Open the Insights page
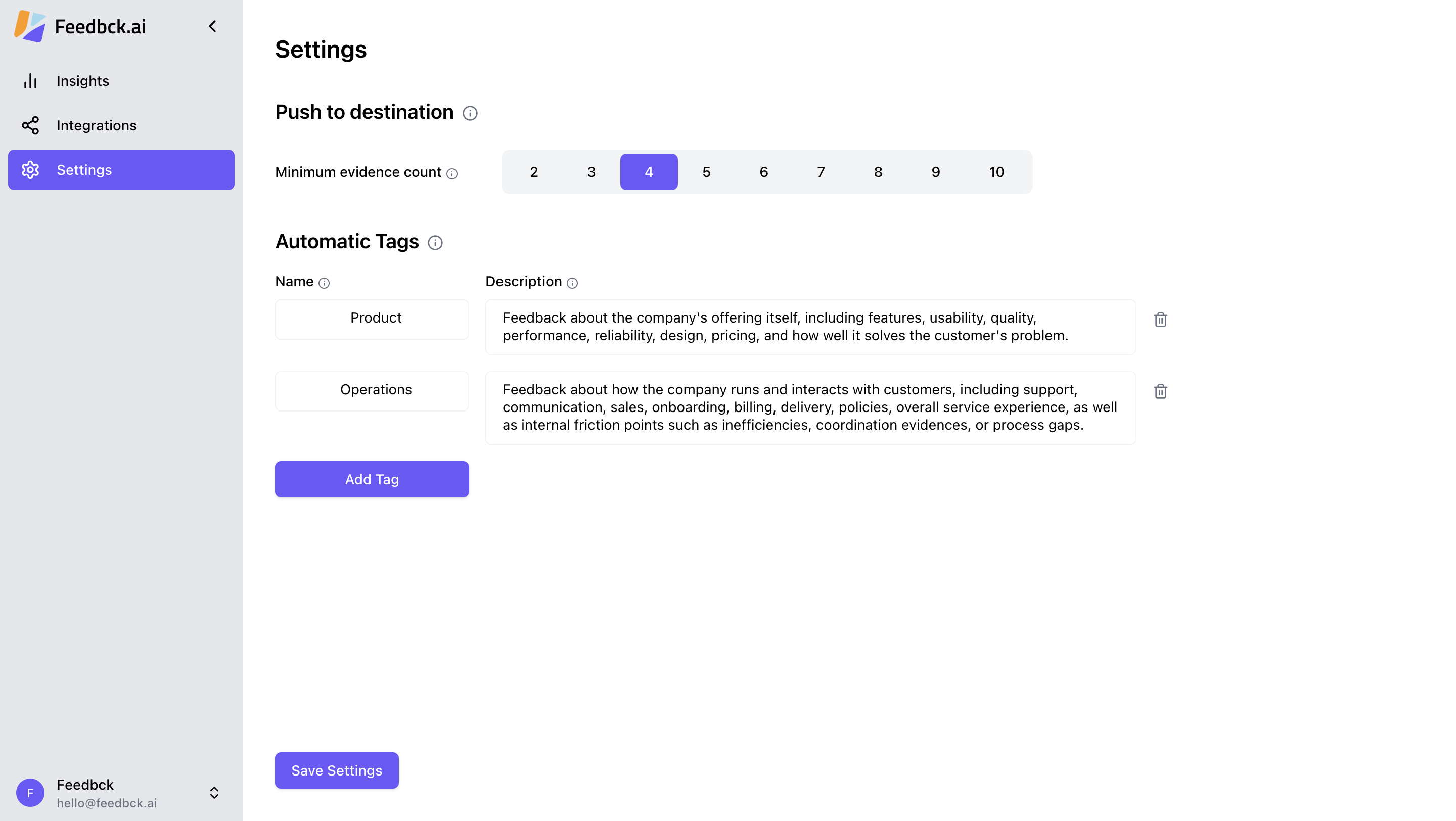Viewport: 1456px width, 821px height. [82, 81]
